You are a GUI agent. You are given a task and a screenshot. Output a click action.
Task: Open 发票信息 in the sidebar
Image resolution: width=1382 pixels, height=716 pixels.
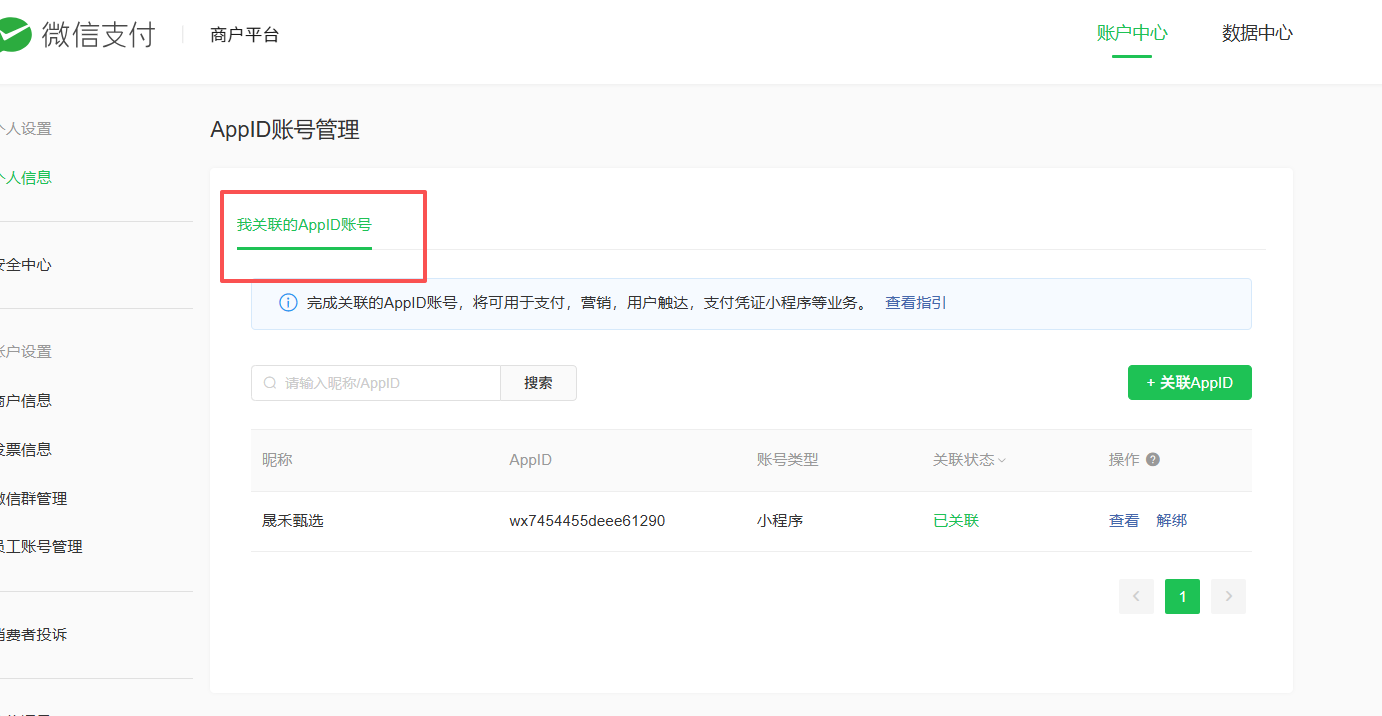pyautogui.click(x=26, y=450)
